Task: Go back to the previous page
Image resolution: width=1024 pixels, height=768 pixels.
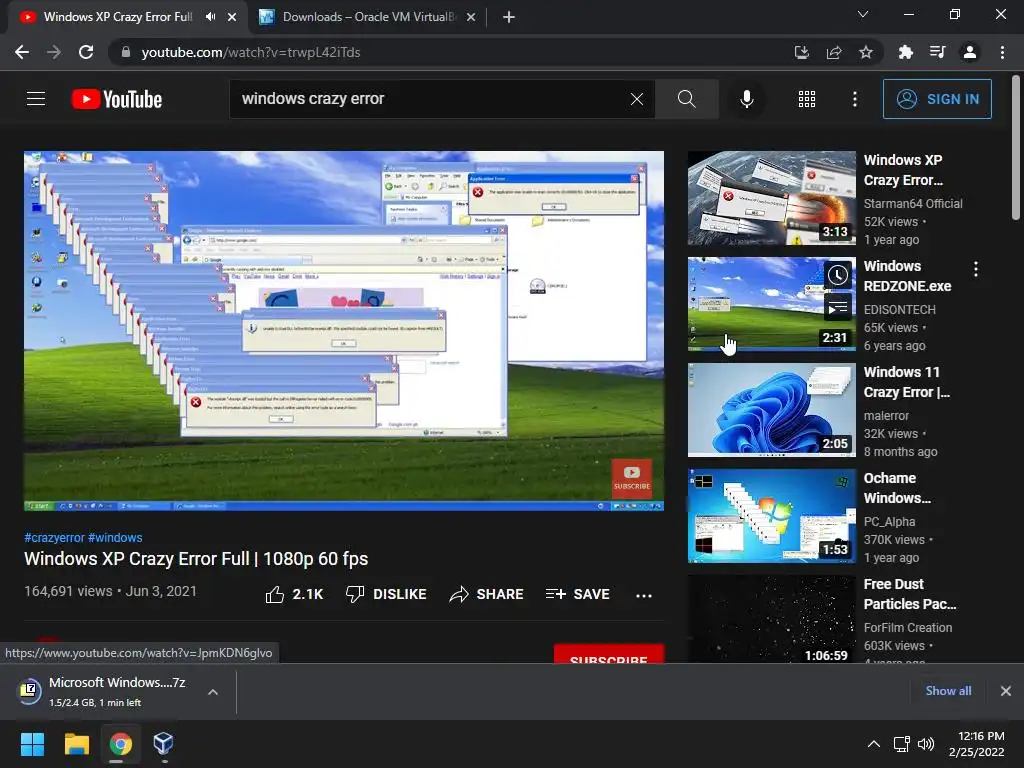Action: coord(22,52)
